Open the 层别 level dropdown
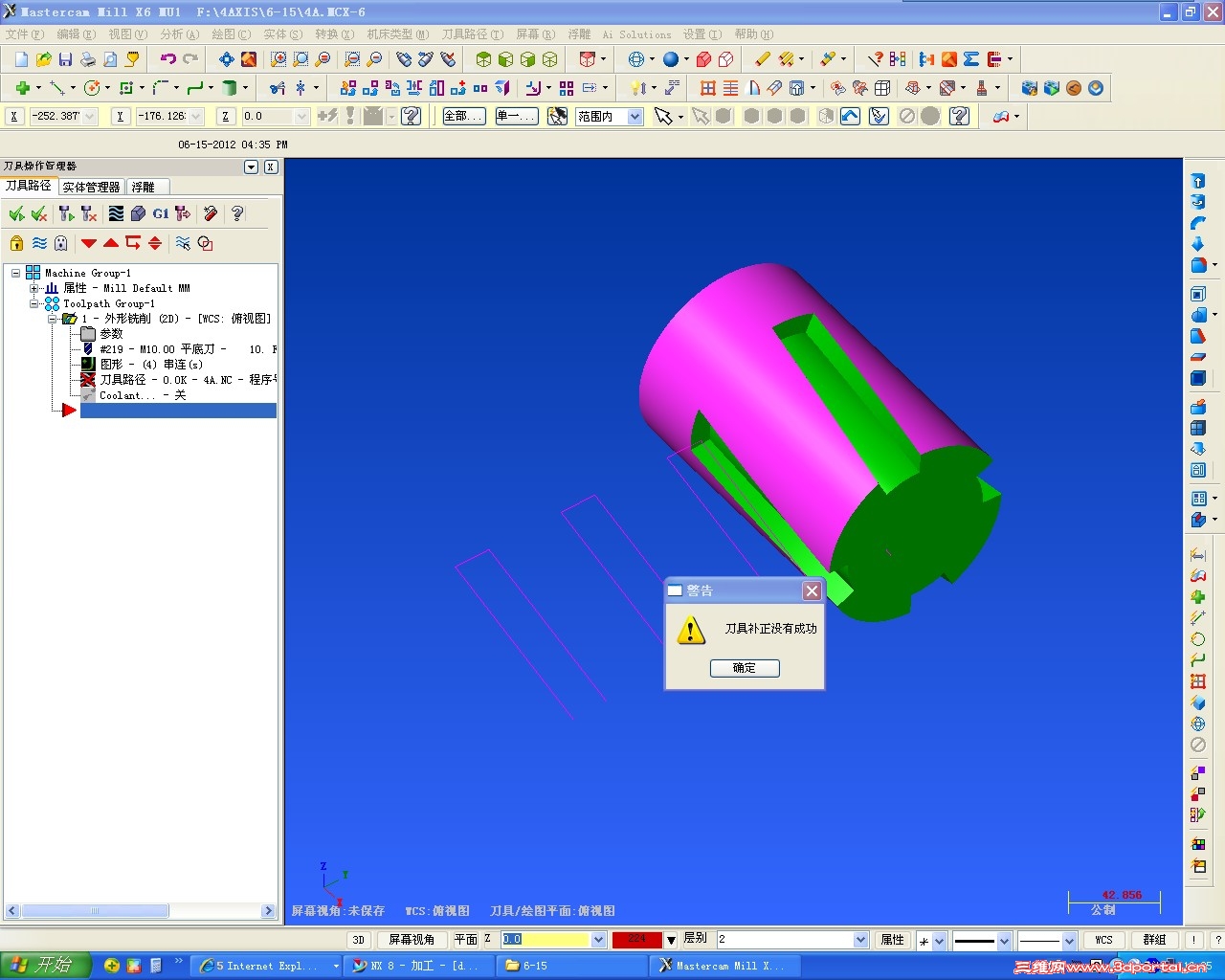 coord(860,940)
